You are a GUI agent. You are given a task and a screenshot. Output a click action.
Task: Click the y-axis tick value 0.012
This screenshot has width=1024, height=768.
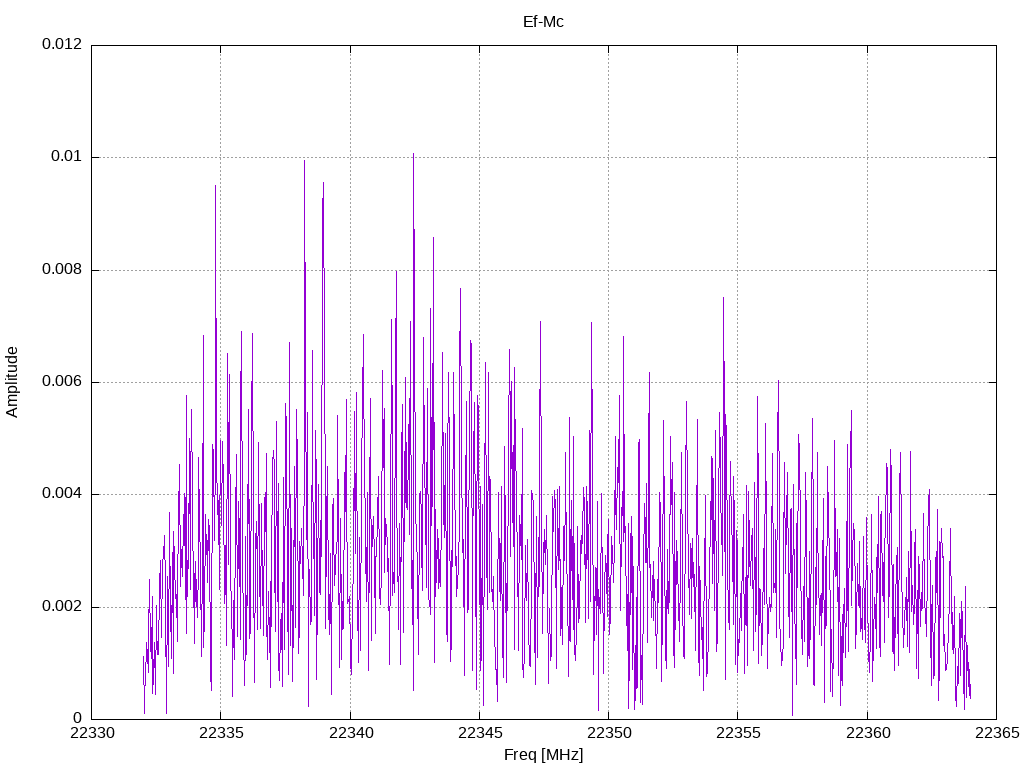(62, 44)
